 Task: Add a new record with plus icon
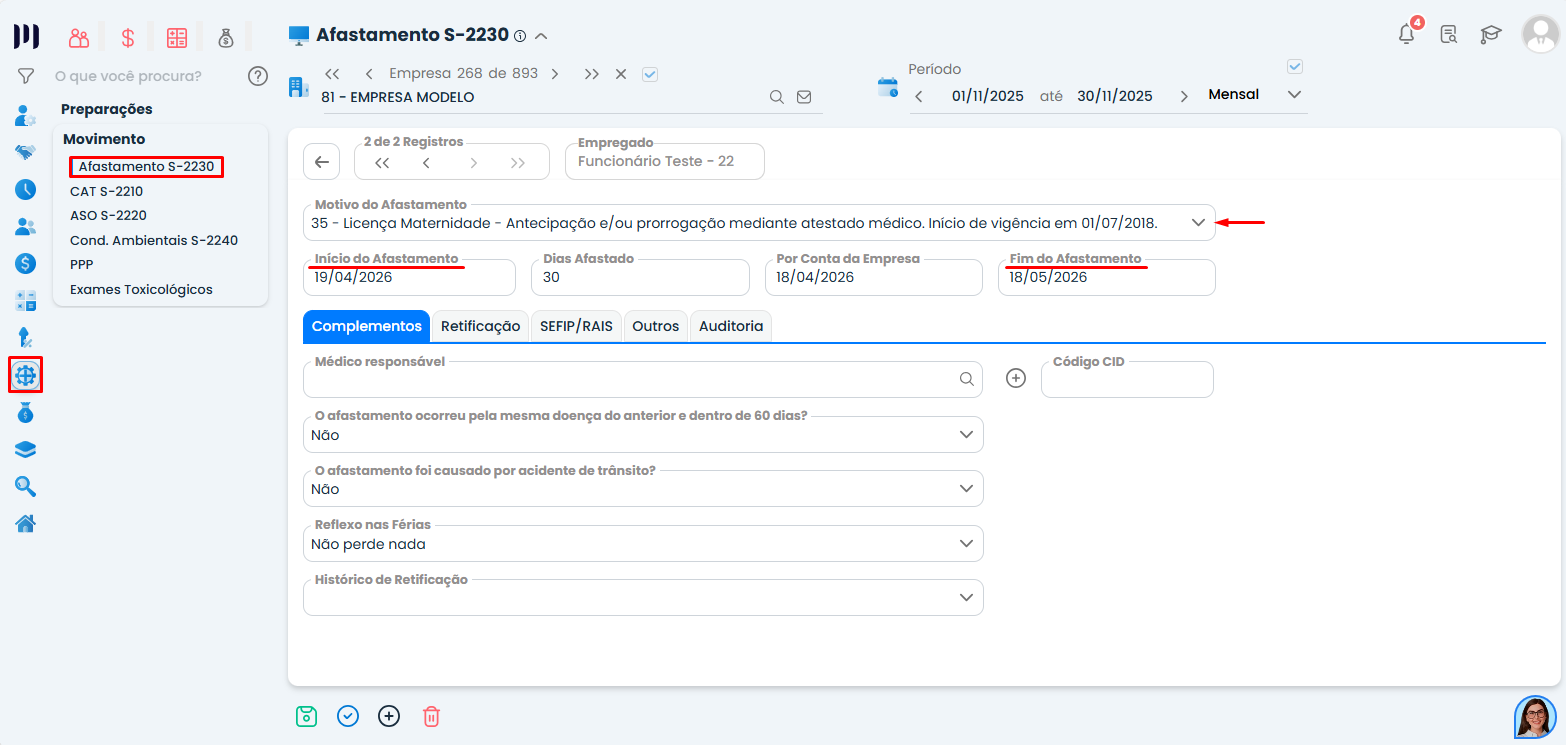[389, 716]
